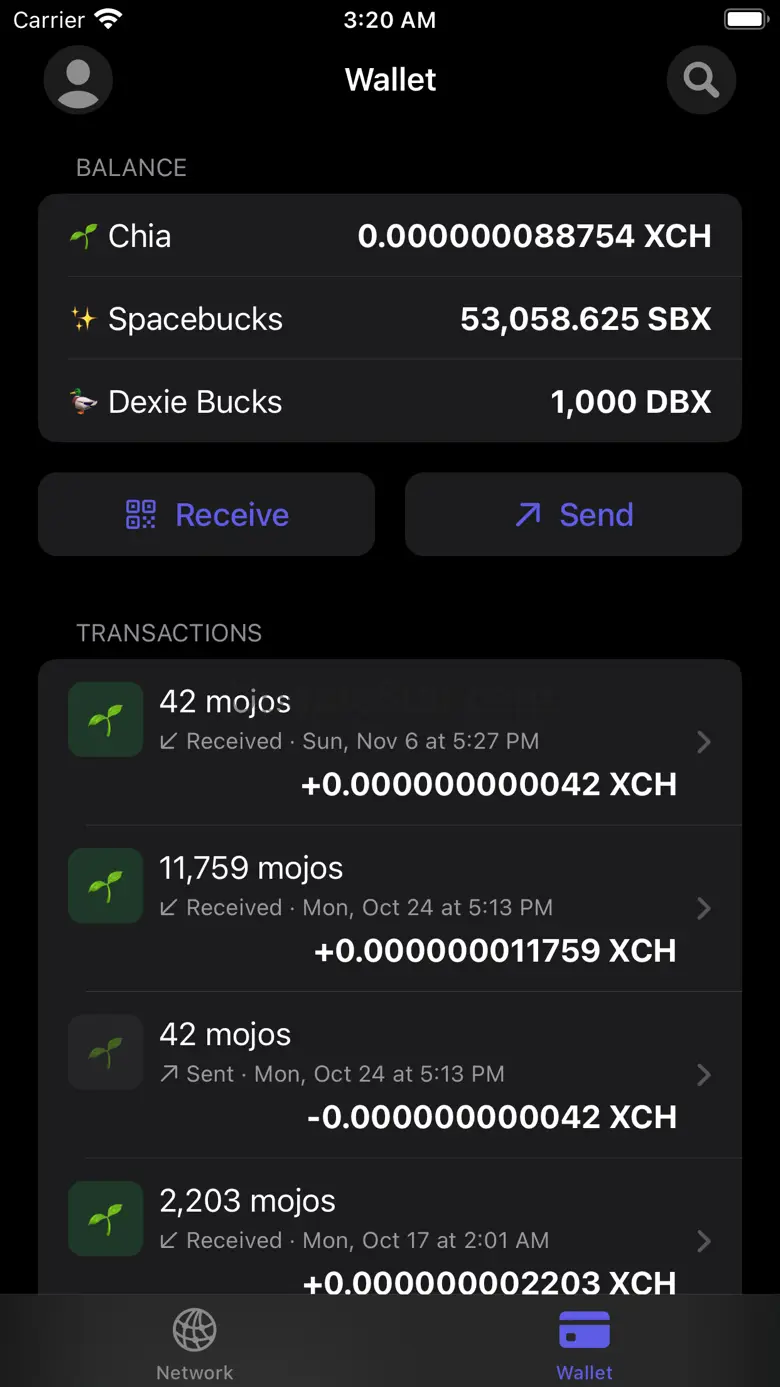Tap the Chia seedling icon in Balance

pyautogui.click(x=83, y=237)
